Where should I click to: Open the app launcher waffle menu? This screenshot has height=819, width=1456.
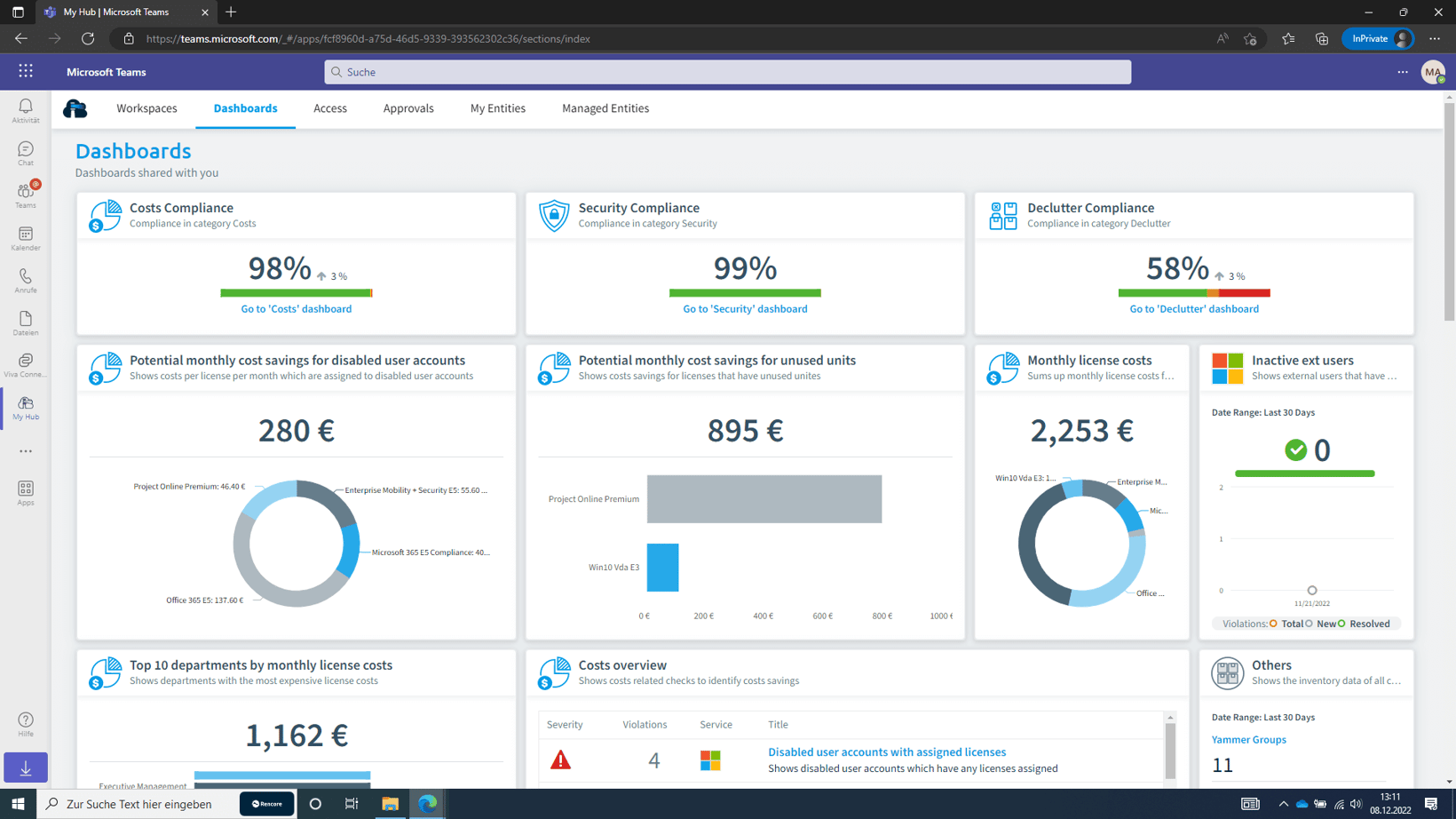(26, 72)
